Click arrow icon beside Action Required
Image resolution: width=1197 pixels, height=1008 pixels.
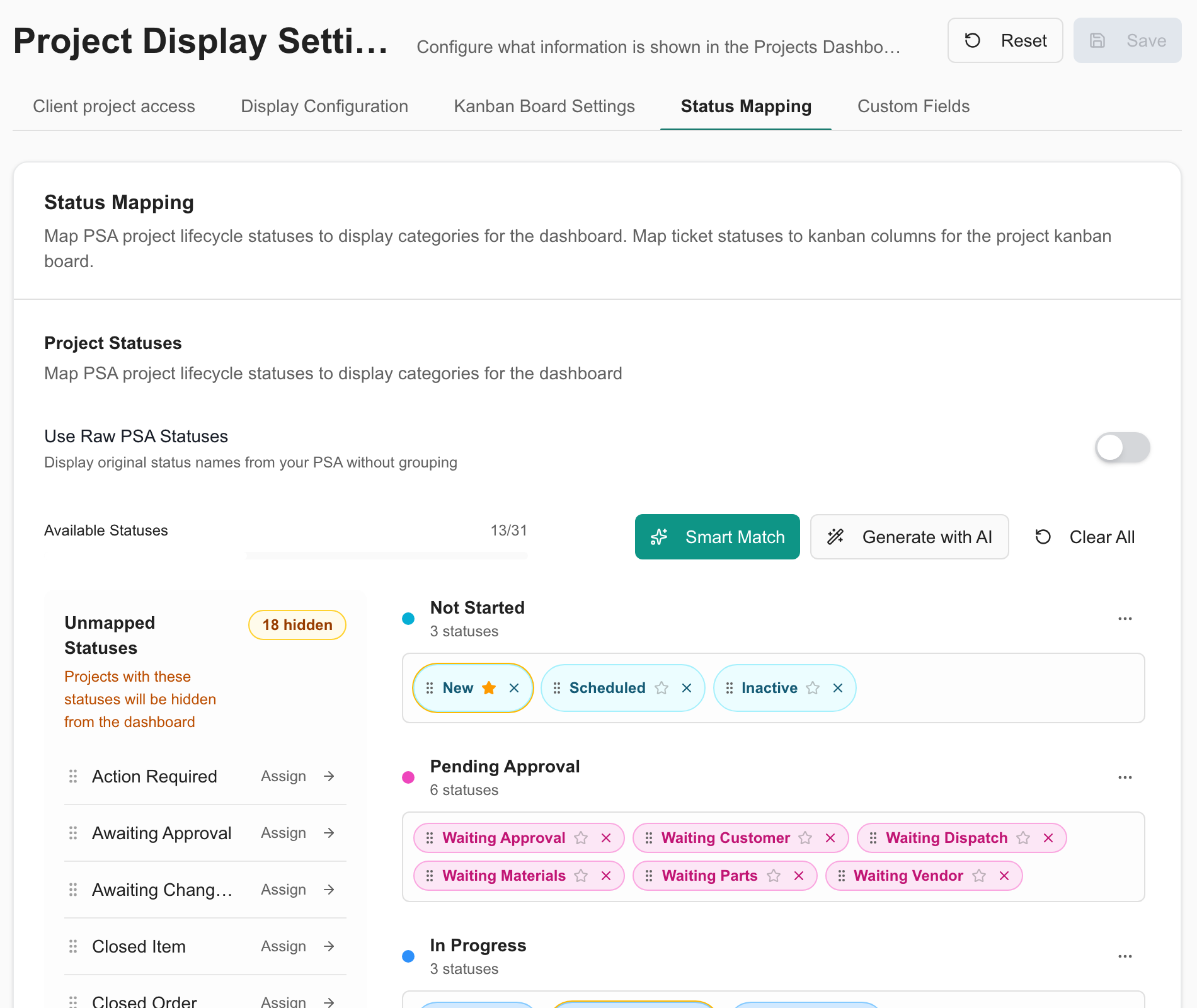tap(329, 776)
